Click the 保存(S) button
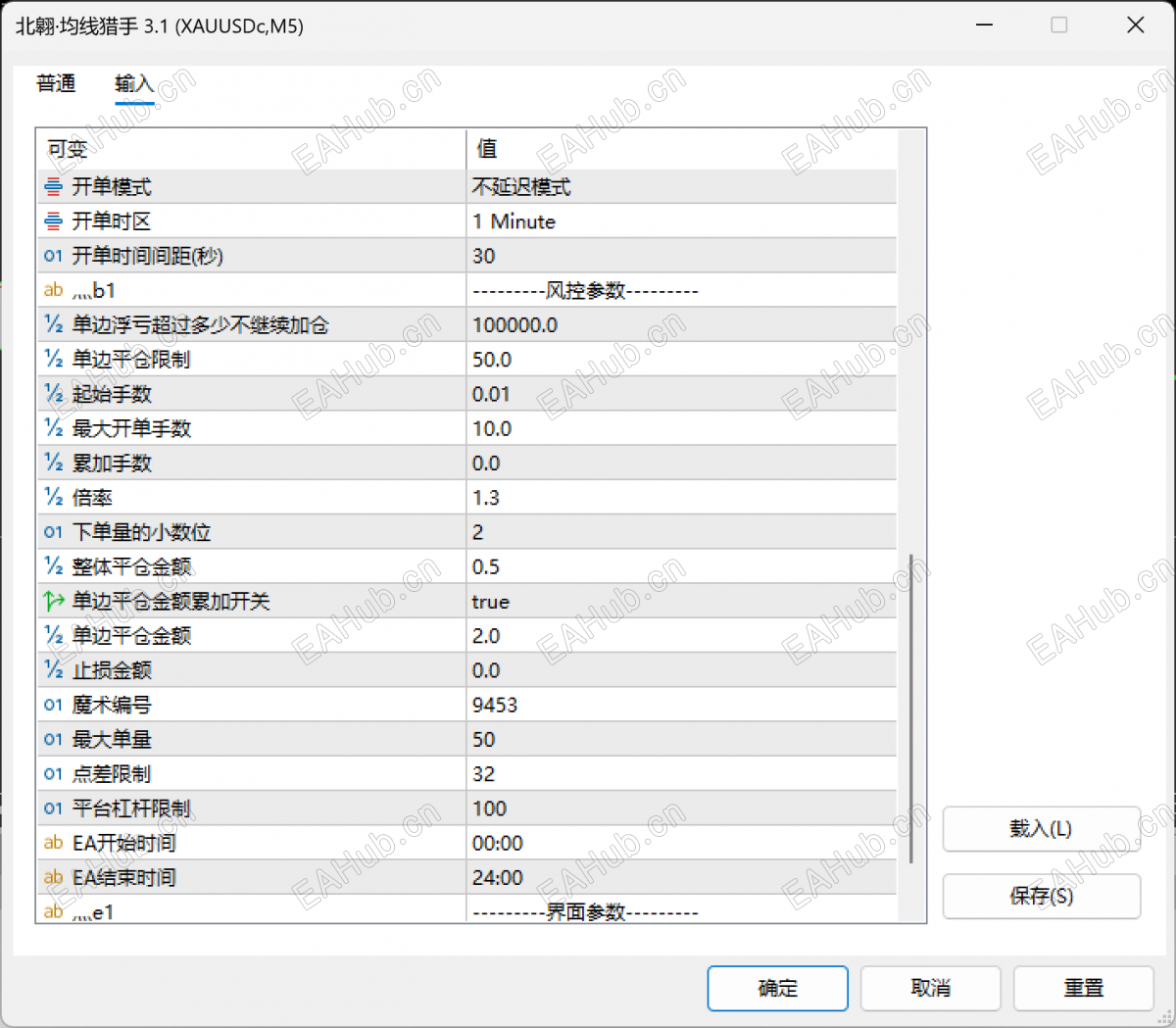This screenshot has height=1028, width=1176. coord(1042,896)
